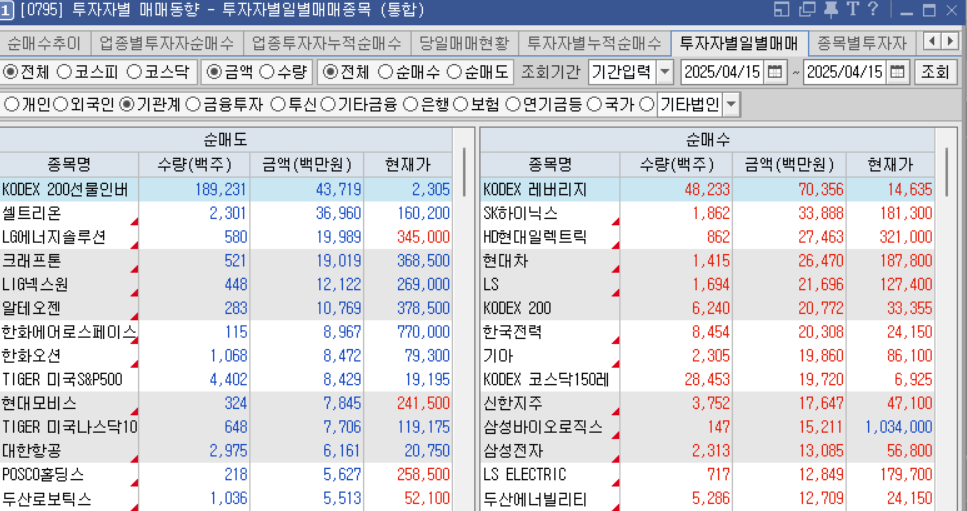Switch to the 투자자별누적순매수 tab

[x=594, y=43]
